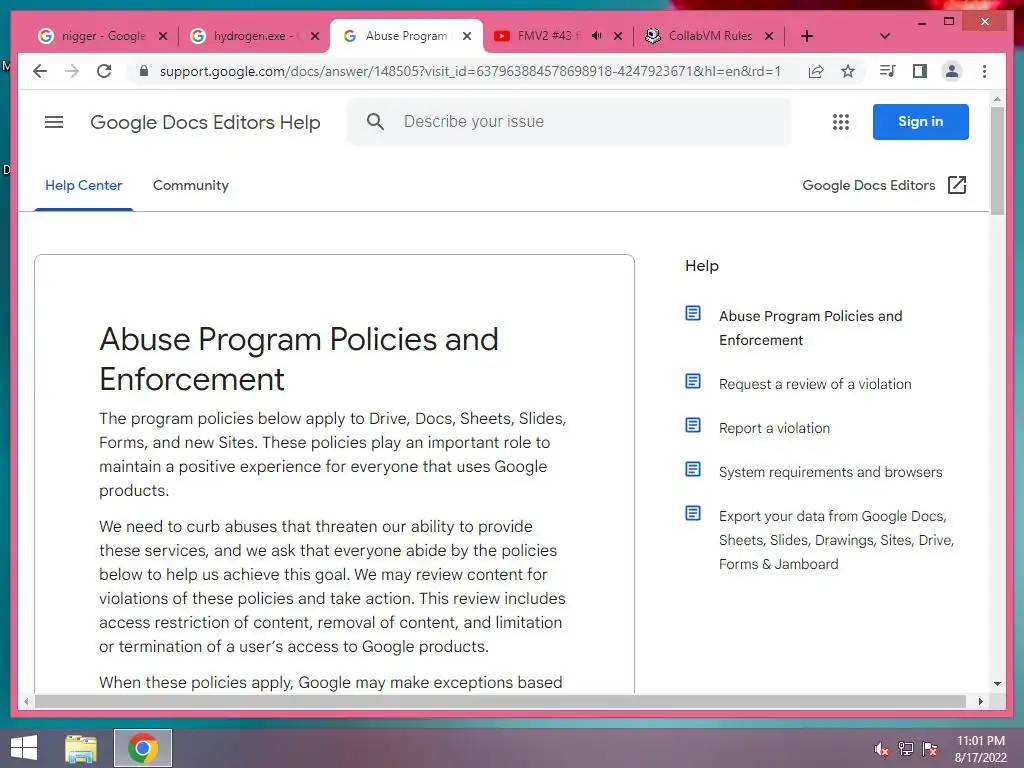Image resolution: width=1024 pixels, height=768 pixels.
Task: Focus the Describe your issue field
Action: click(569, 121)
